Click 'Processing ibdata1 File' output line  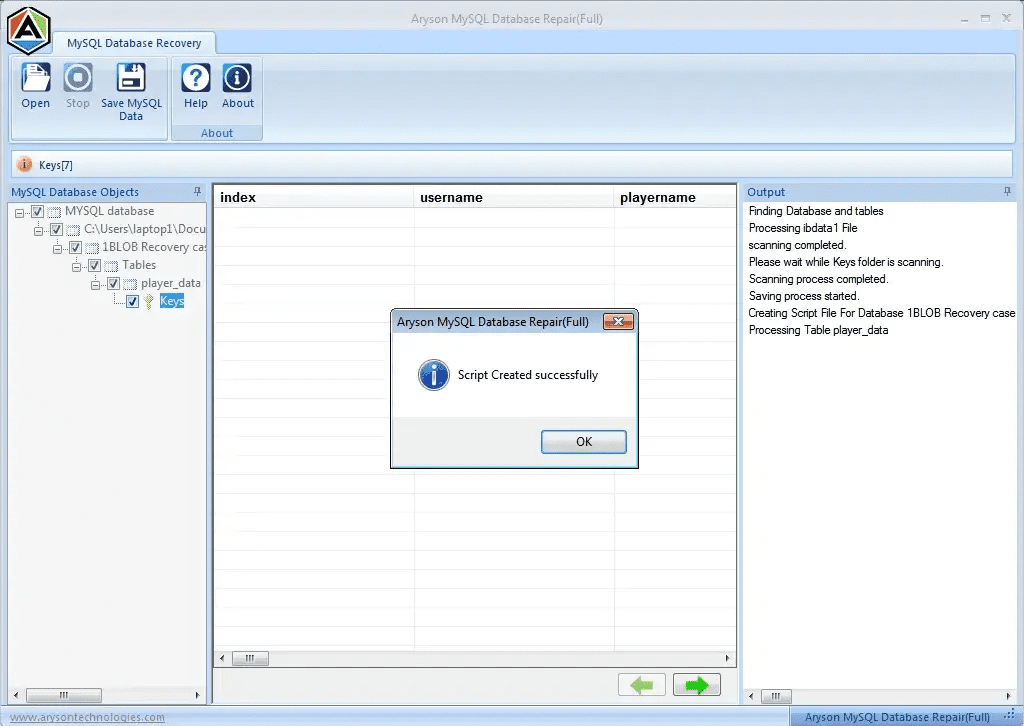click(803, 228)
